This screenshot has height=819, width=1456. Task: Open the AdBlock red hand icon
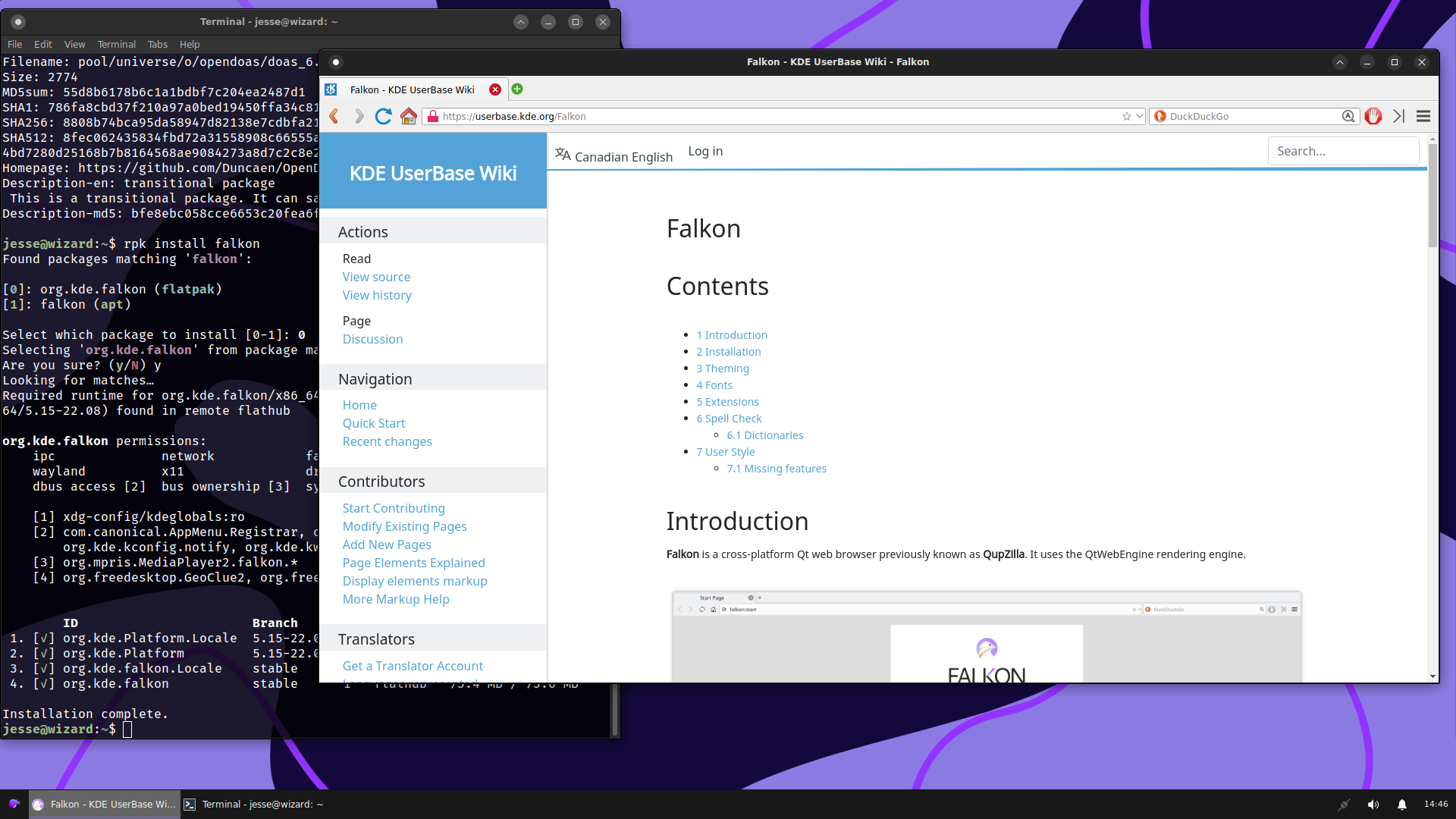1373,116
